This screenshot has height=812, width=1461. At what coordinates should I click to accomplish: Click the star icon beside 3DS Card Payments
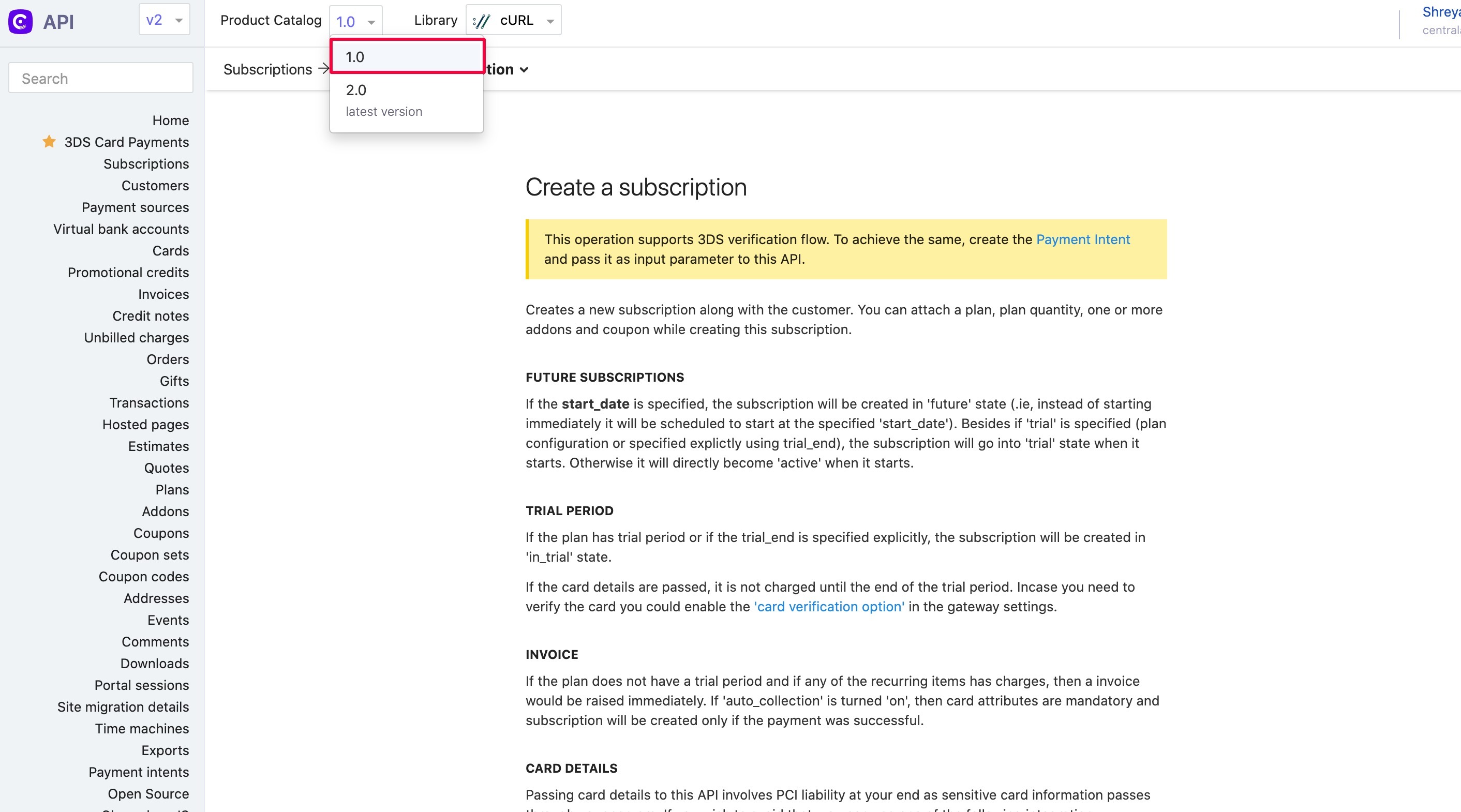pos(48,141)
